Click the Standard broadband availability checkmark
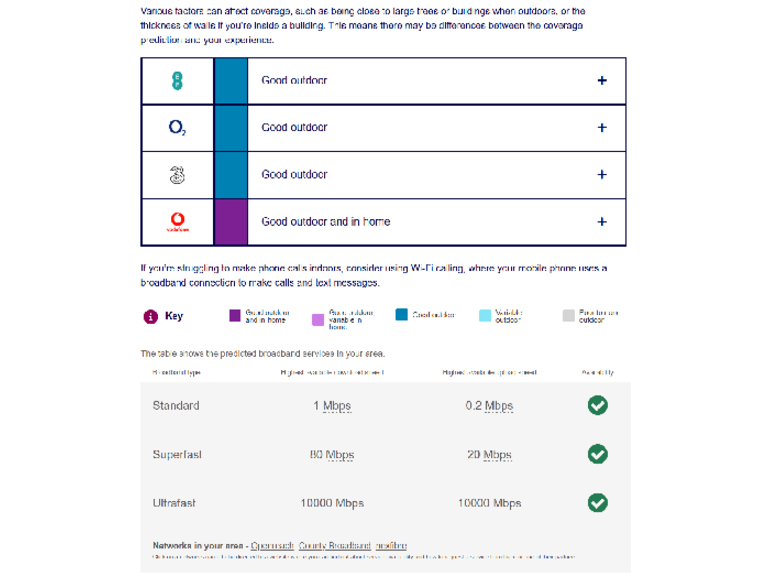The width and height of the screenshot is (768, 576). 597,405
